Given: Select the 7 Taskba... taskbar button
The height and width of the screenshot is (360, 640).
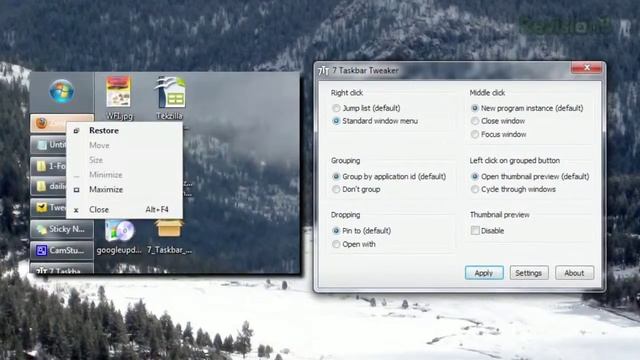Looking at the screenshot, I should pos(61,269).
